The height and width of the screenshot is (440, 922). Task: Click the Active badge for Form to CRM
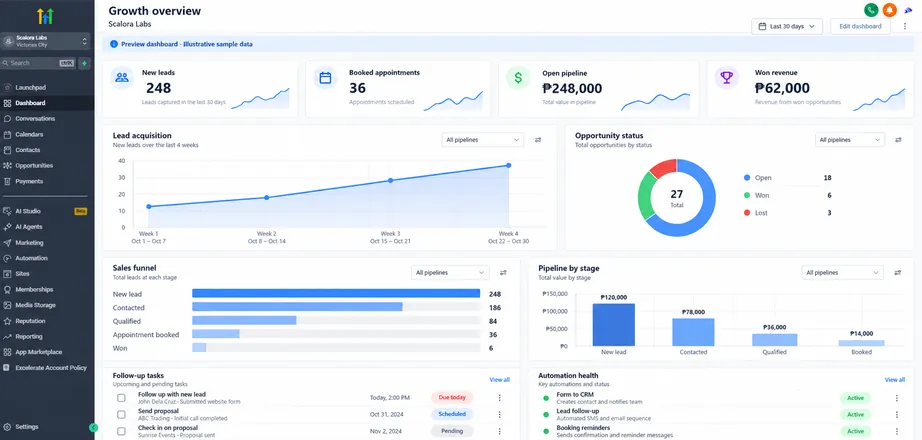click(855, 398)
